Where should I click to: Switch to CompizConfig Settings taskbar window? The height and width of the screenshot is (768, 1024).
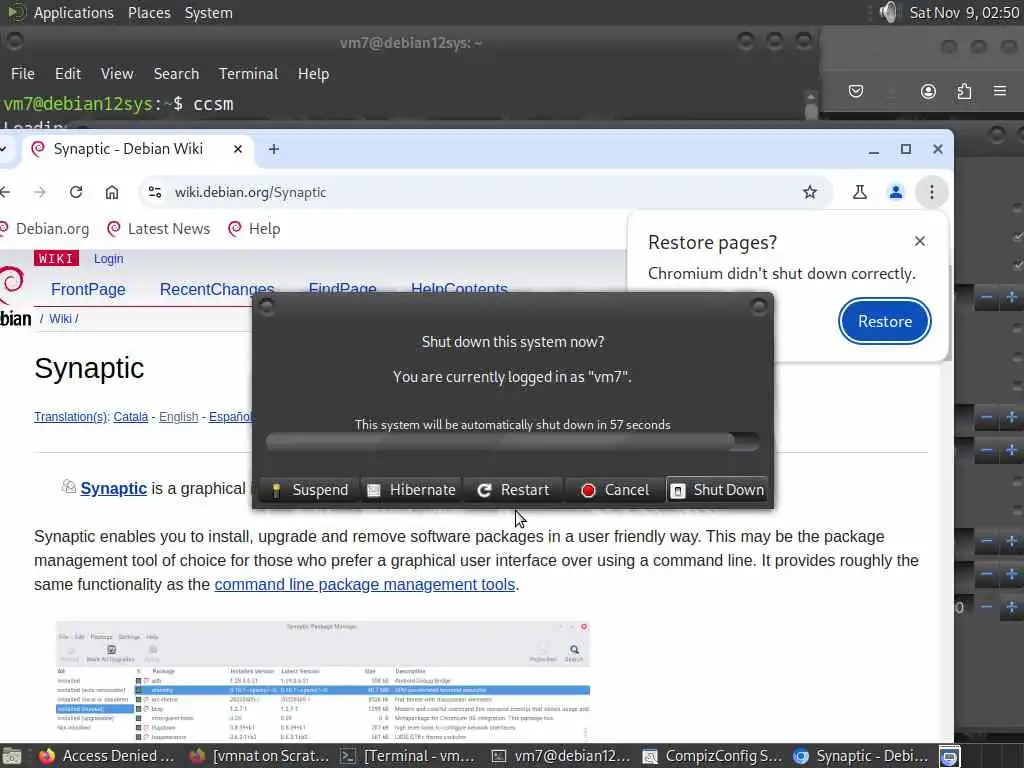[712, 756]
